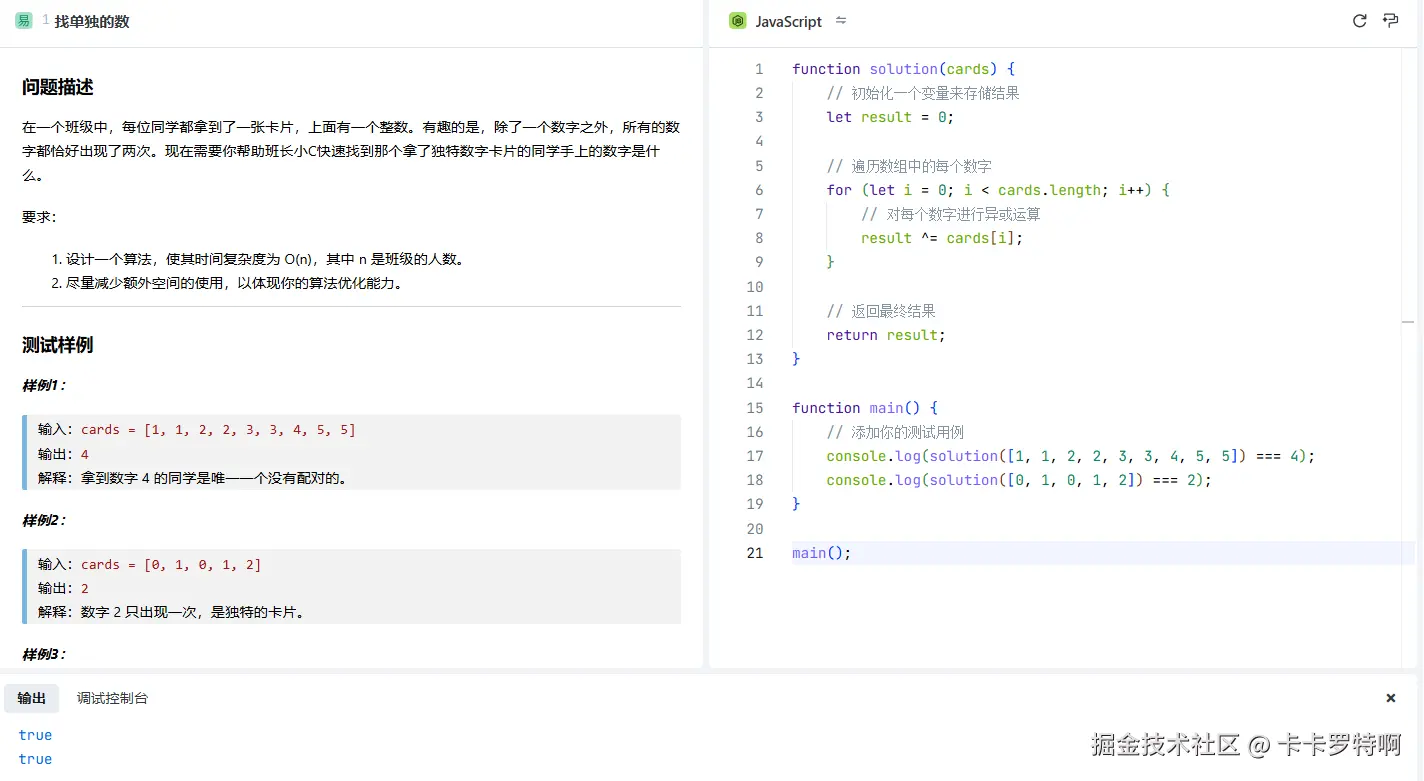Click the 测试样例 section heading
The width and height of the screenshot is (1424, 781).
[x=58, y=345]
